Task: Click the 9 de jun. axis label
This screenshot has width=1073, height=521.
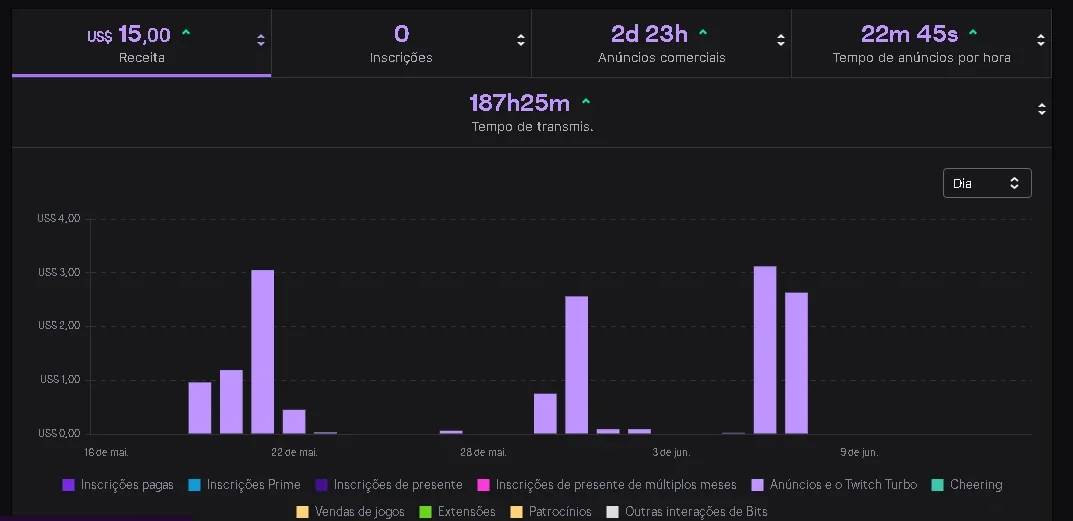Action: point(859,453)
